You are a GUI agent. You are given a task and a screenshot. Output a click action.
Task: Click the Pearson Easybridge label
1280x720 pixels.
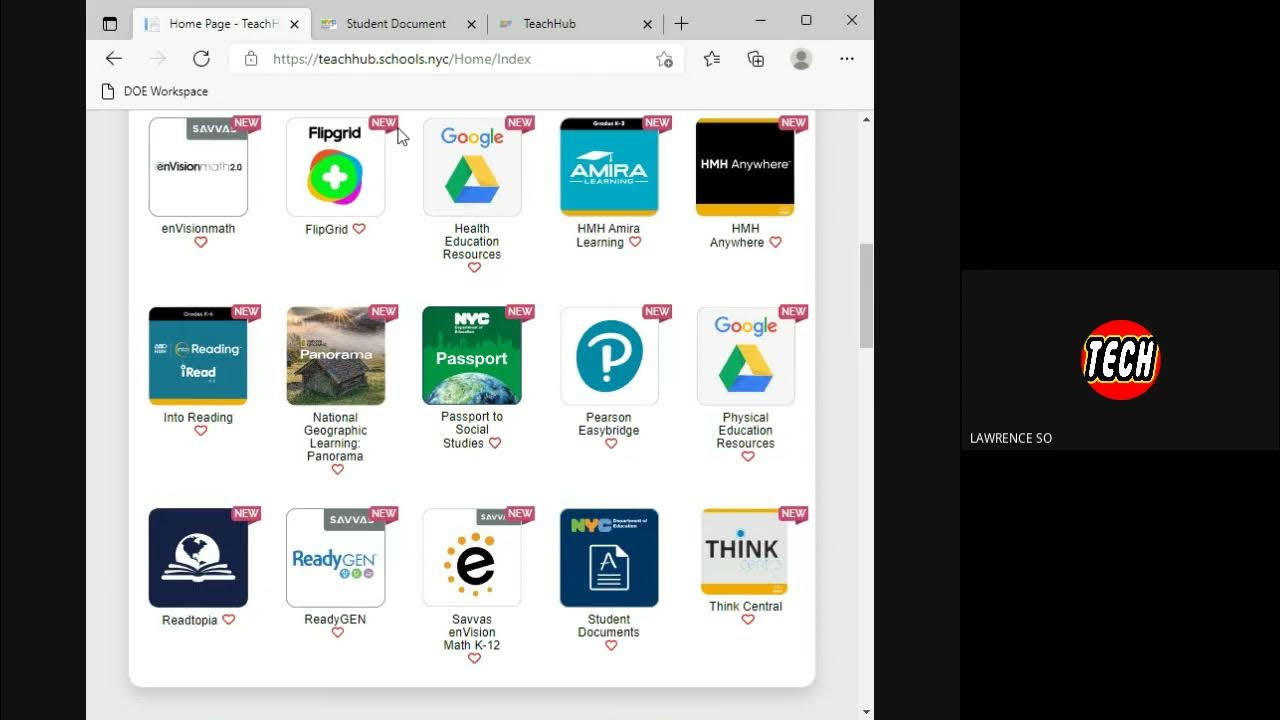point(609,424)
